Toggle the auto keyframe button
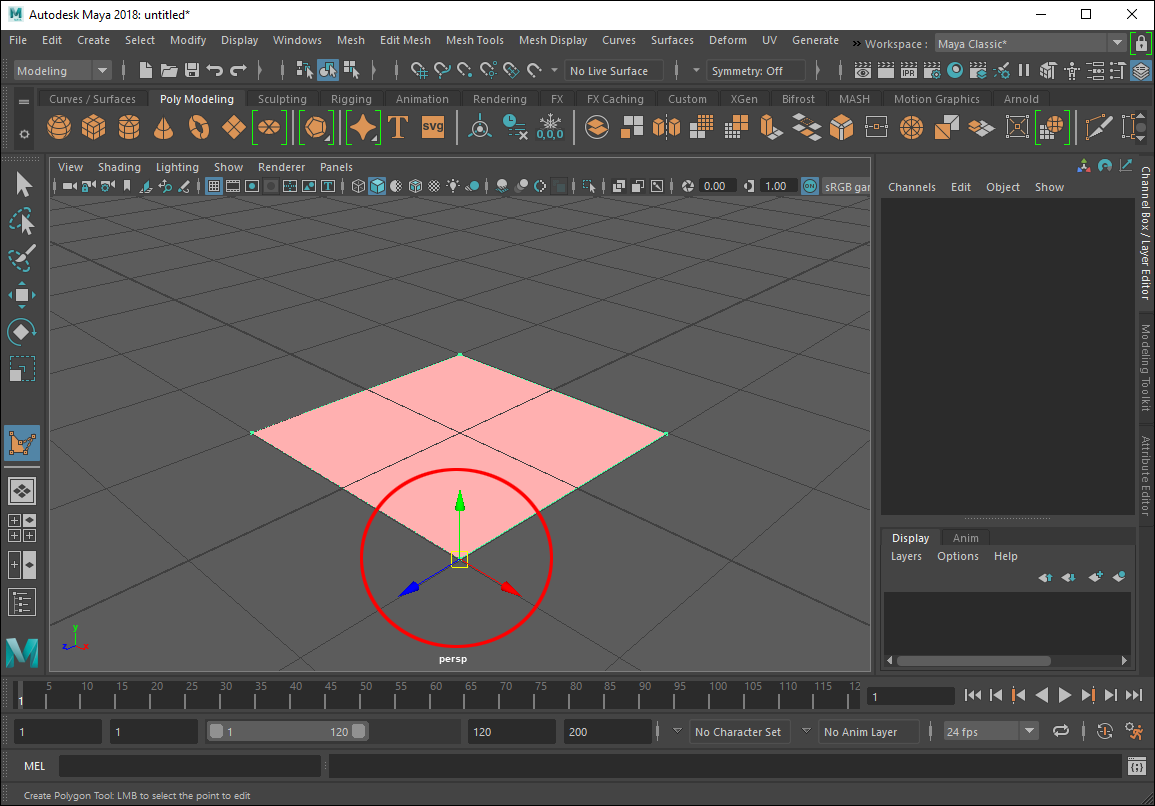The width and height of the screenshot is (1155, 806). 1104,732
